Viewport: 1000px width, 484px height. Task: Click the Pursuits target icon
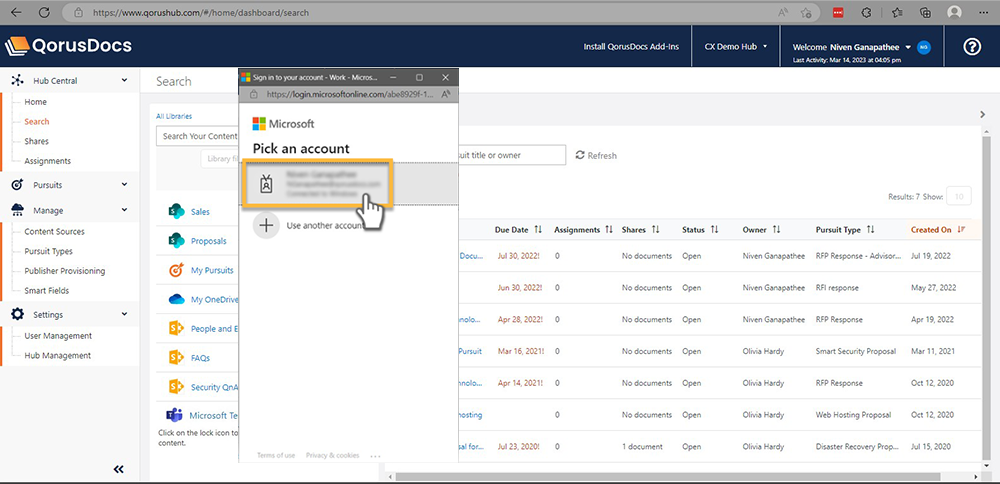pos(17,185)
